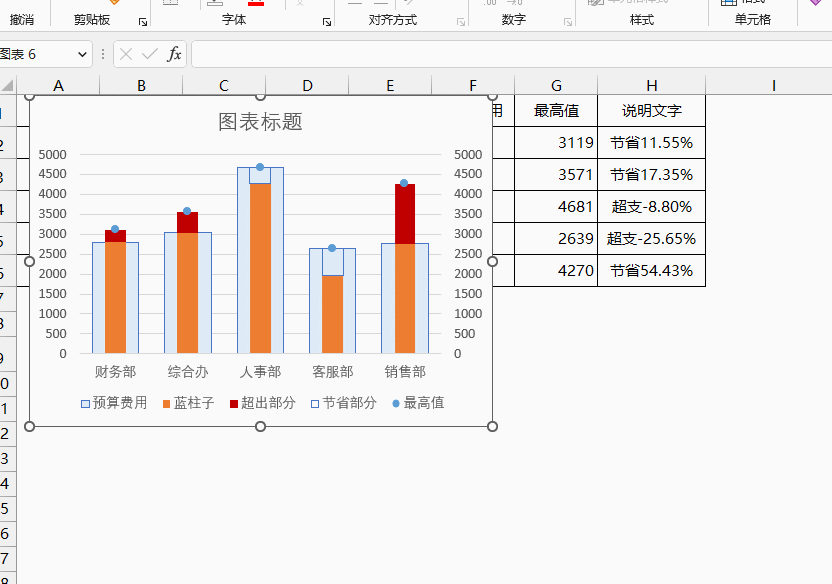
Task: Click the blue marker dot above 综合办
Action: 187,211
